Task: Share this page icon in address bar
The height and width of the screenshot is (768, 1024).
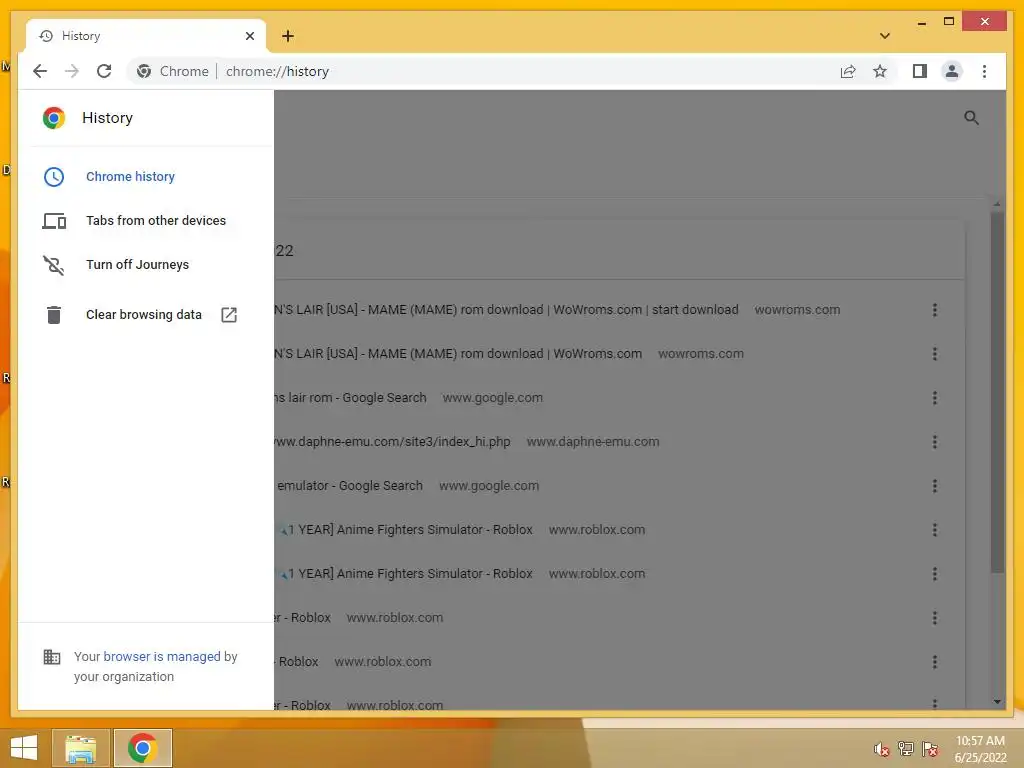Action: click(x=848, y=71)
